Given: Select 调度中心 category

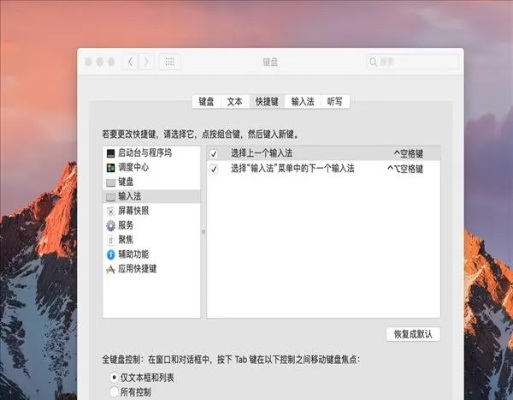Looking at the screenshot, I should click(152, 168).
